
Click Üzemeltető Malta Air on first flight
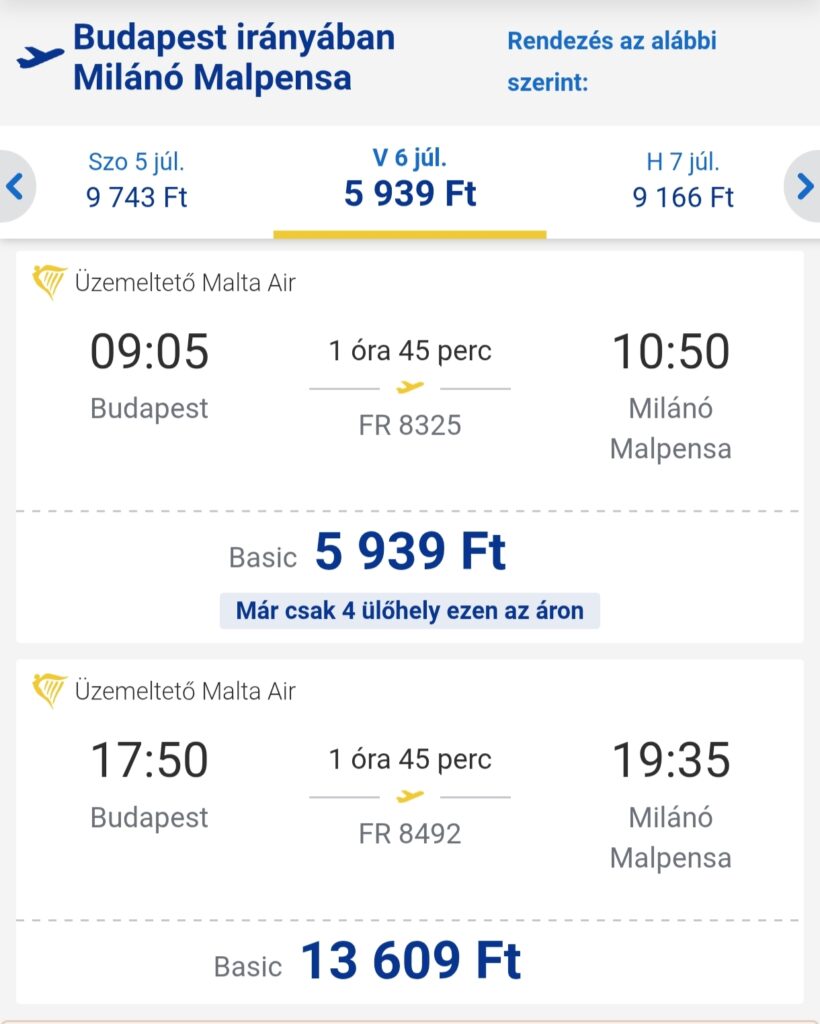[x=185, y=283]
